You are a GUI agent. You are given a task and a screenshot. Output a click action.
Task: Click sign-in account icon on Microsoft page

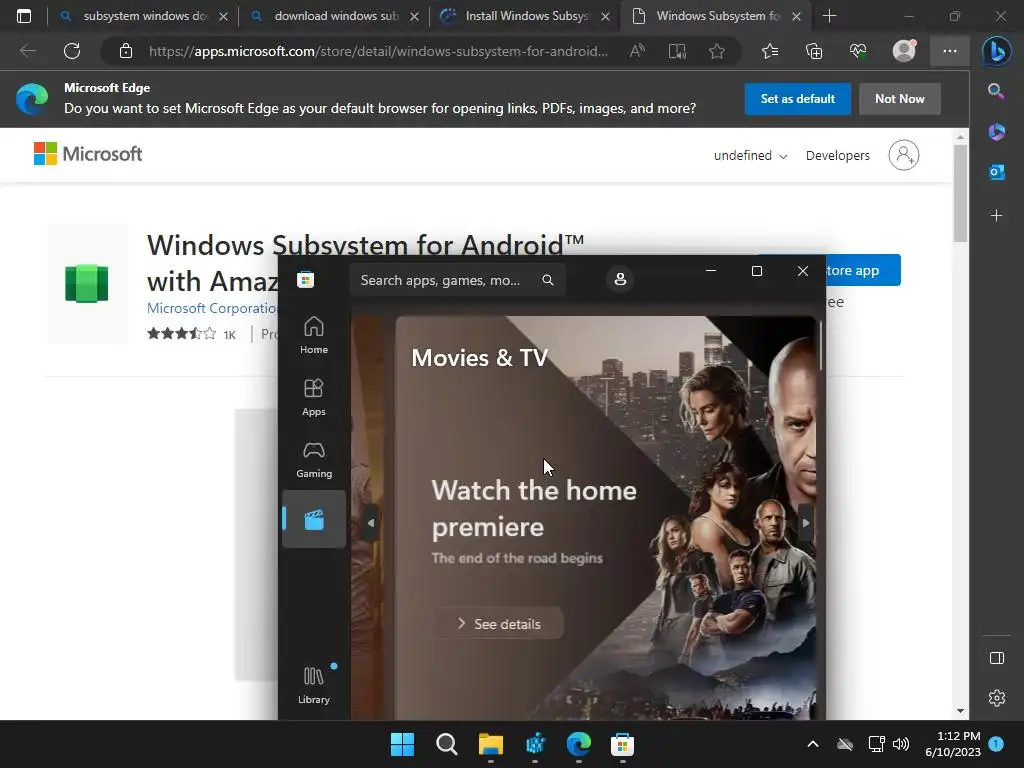click(904, 155)
